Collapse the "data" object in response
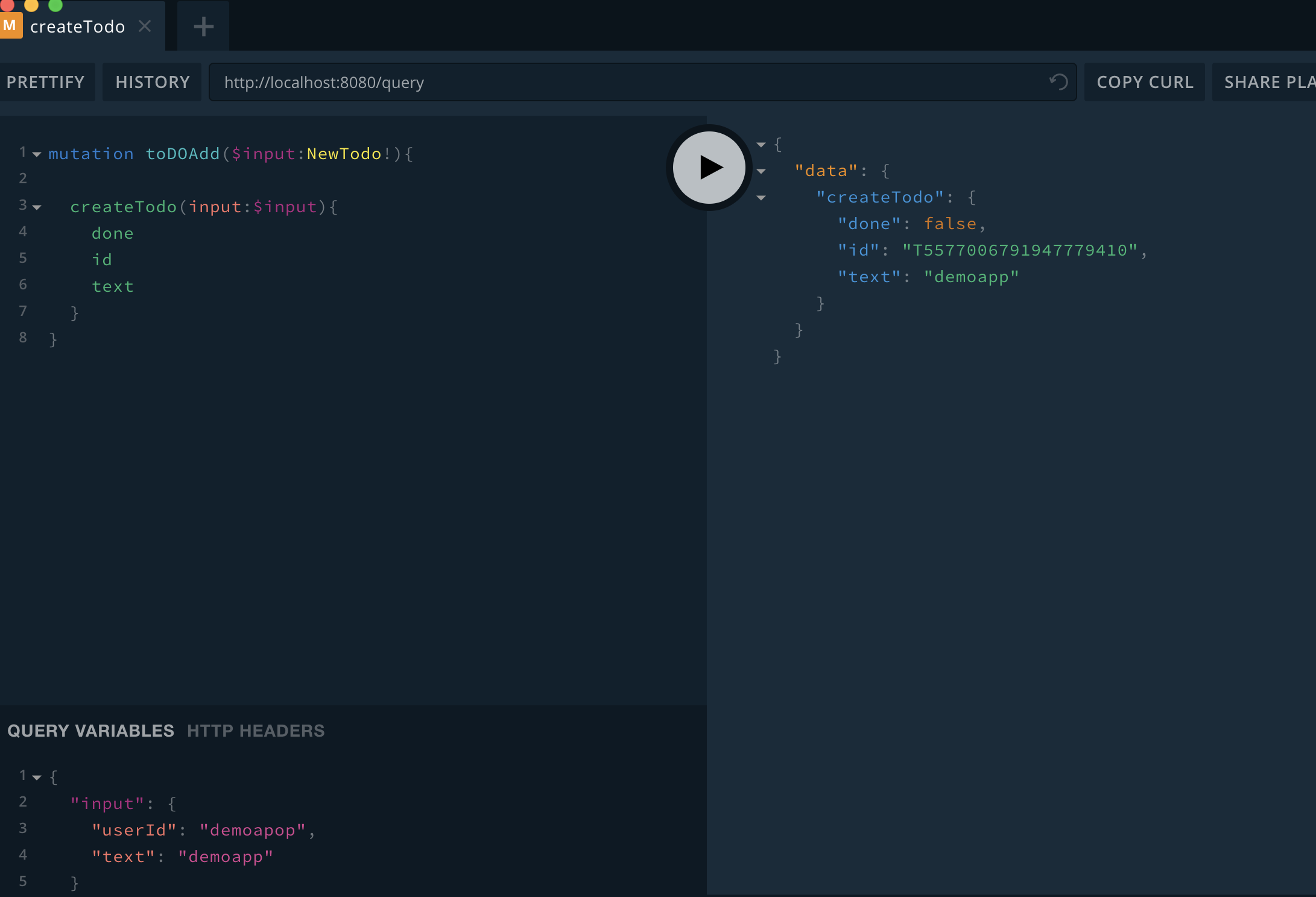The width and height of the screenshot is (1316, 897). pos(761,171)
